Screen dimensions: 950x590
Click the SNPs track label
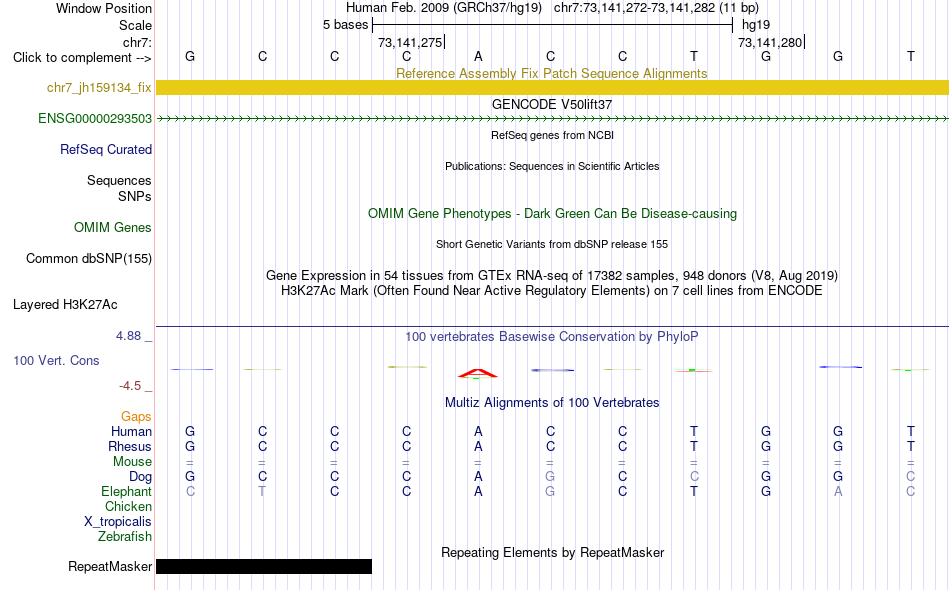click(135, 196)
